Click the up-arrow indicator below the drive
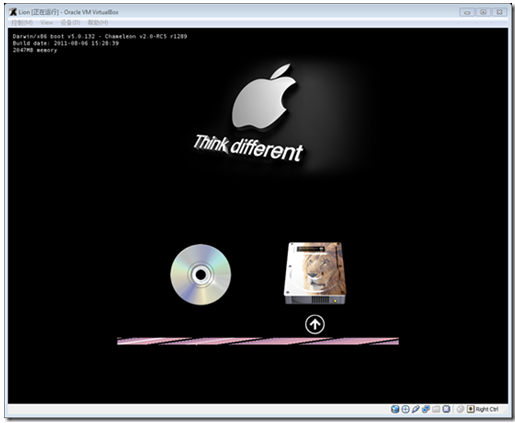515x423 pixels. point(315,324)
